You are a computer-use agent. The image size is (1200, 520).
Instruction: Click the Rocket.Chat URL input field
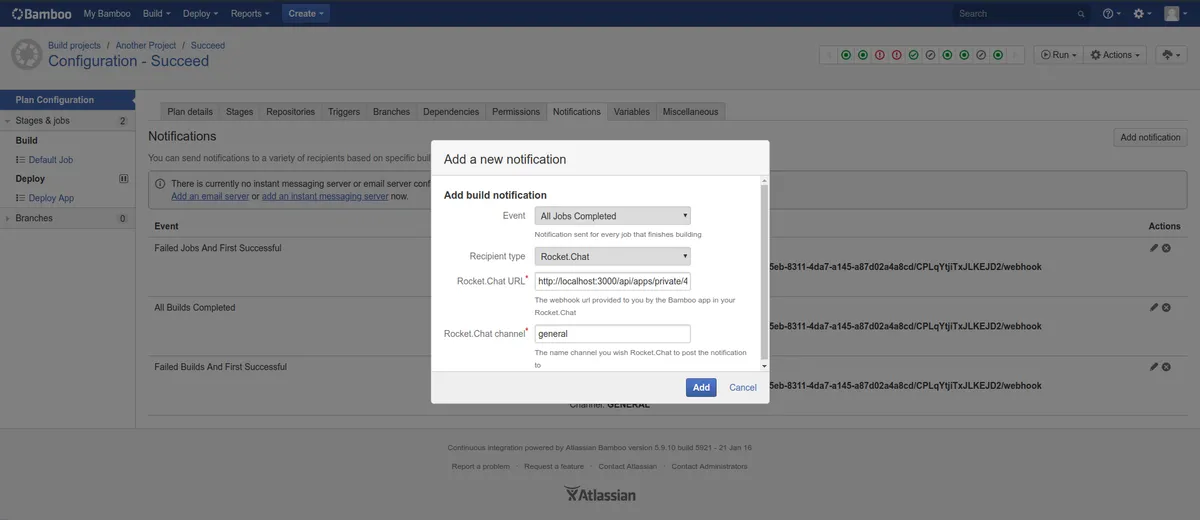pyautogui.click(x=613, y=281)
